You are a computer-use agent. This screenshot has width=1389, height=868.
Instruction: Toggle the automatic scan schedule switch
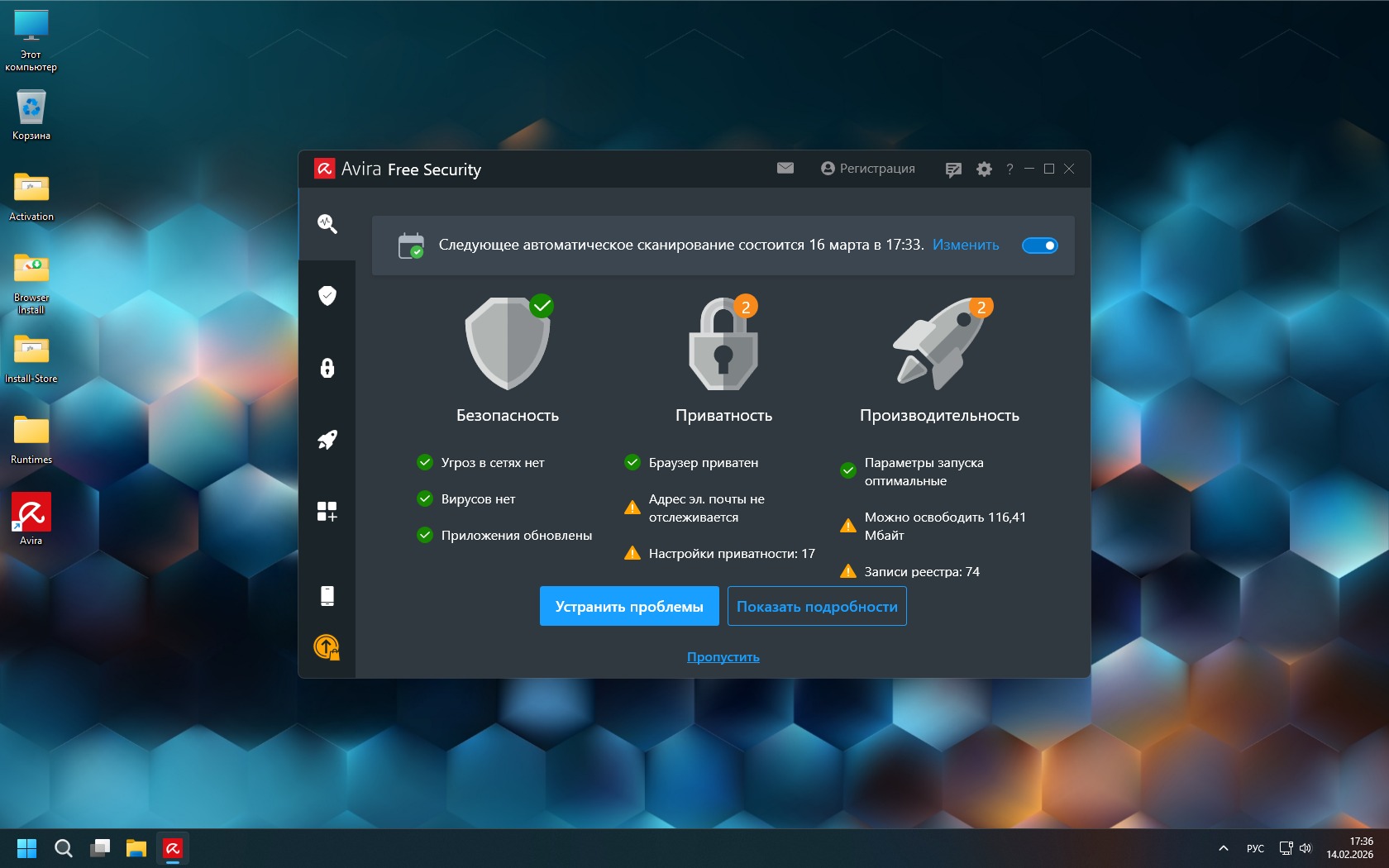pyautogui.click(x=1040, y=246)
